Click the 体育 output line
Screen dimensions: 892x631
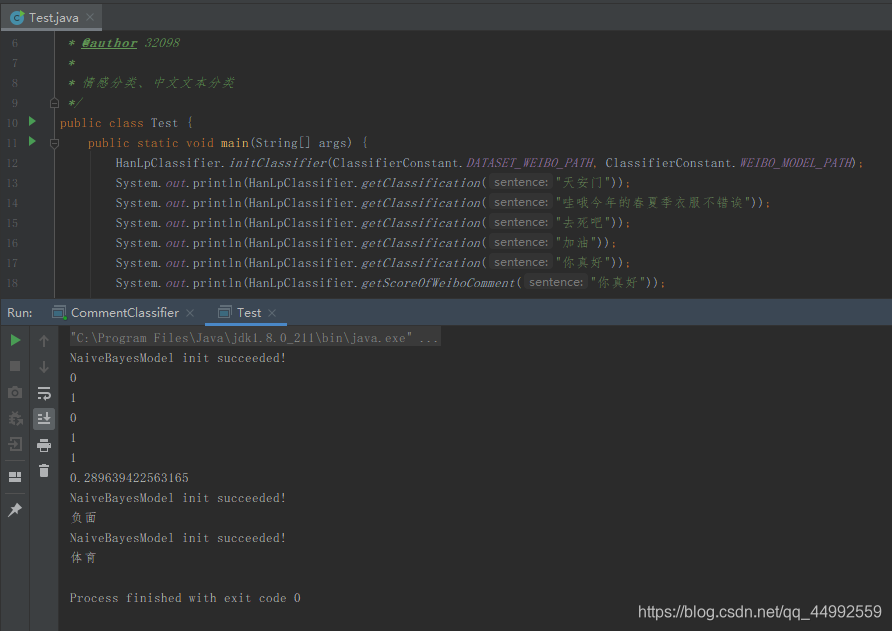click(x=84, y=558)
